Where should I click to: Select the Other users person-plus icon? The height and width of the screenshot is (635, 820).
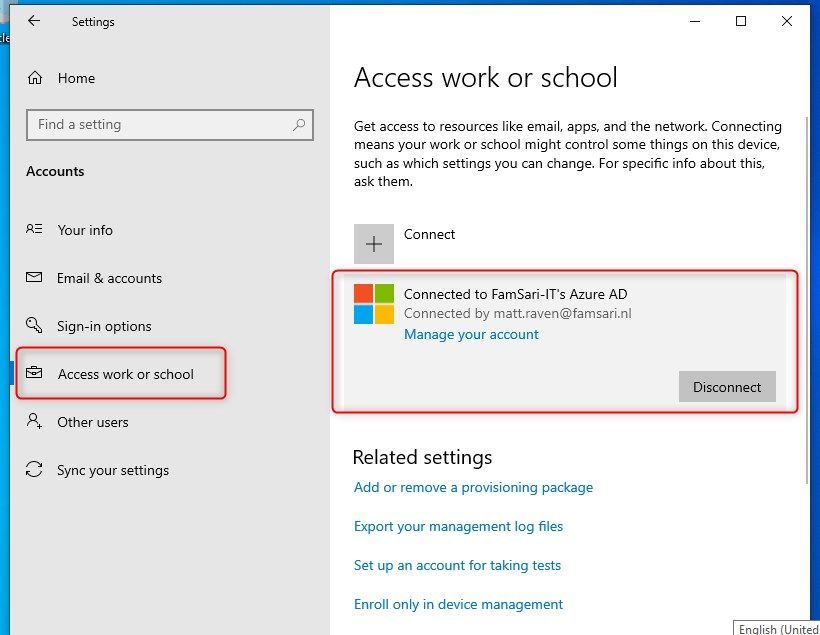(x=35, y=421)
